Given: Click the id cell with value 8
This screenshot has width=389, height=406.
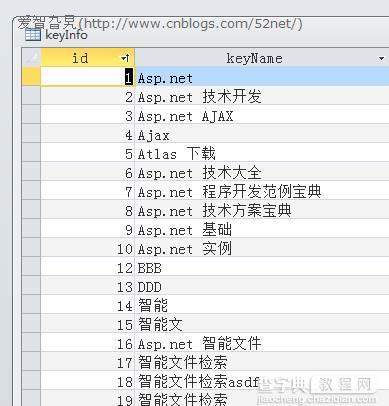Looking at the screenshot, I should 88,210.
